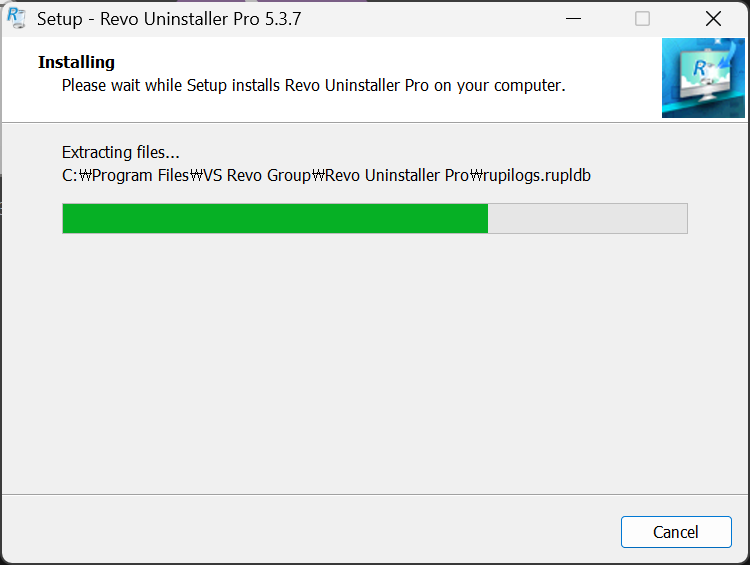
Task: Click the 'Setup - Revo Uninstaller Pro 5.3.7' title
Action: pyautogui.click(x=169, y=19)
